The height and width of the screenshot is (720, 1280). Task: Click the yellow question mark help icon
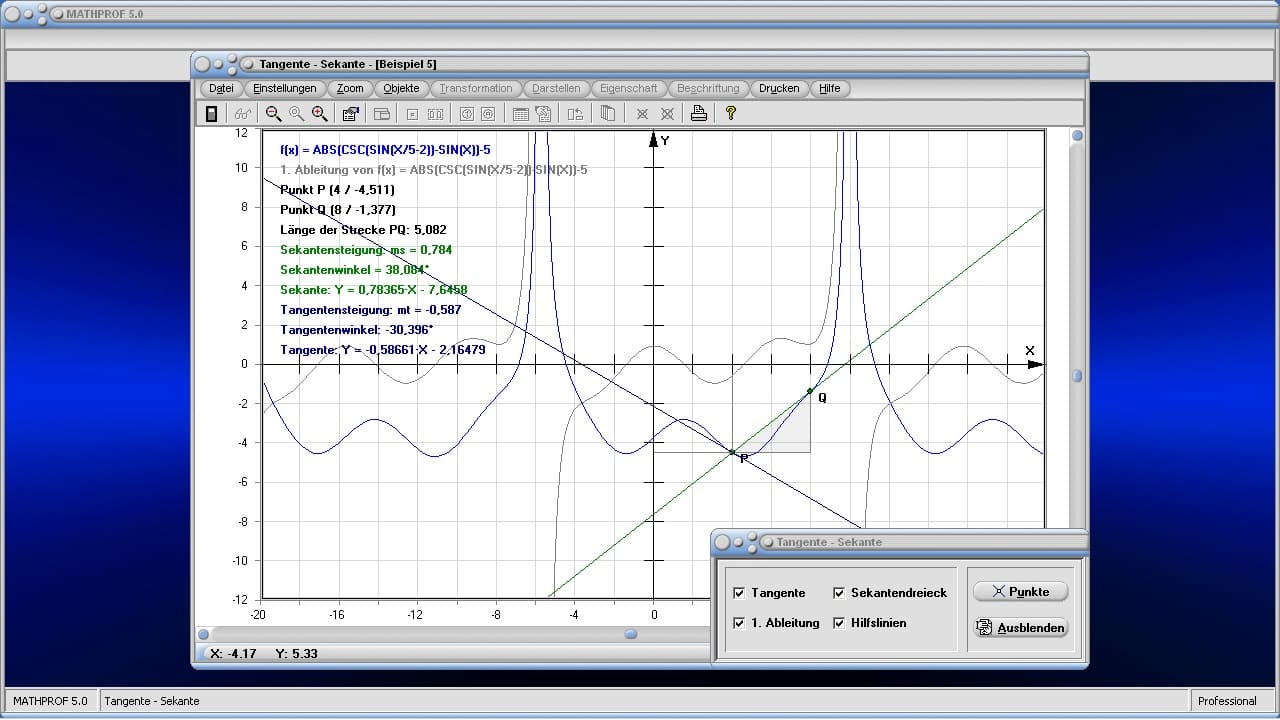(x=731, y=114)
